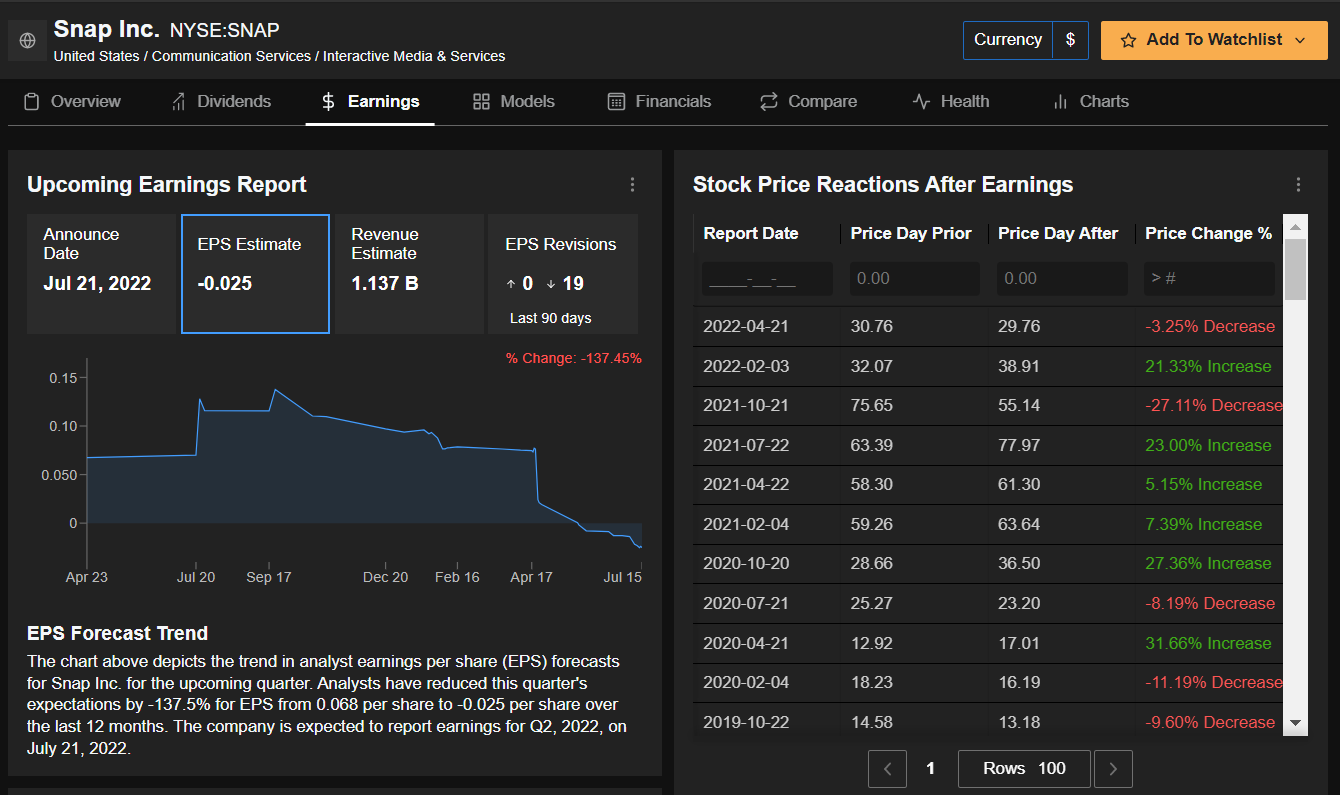Focus the Price Day Prior filter field

coord(914,278)
